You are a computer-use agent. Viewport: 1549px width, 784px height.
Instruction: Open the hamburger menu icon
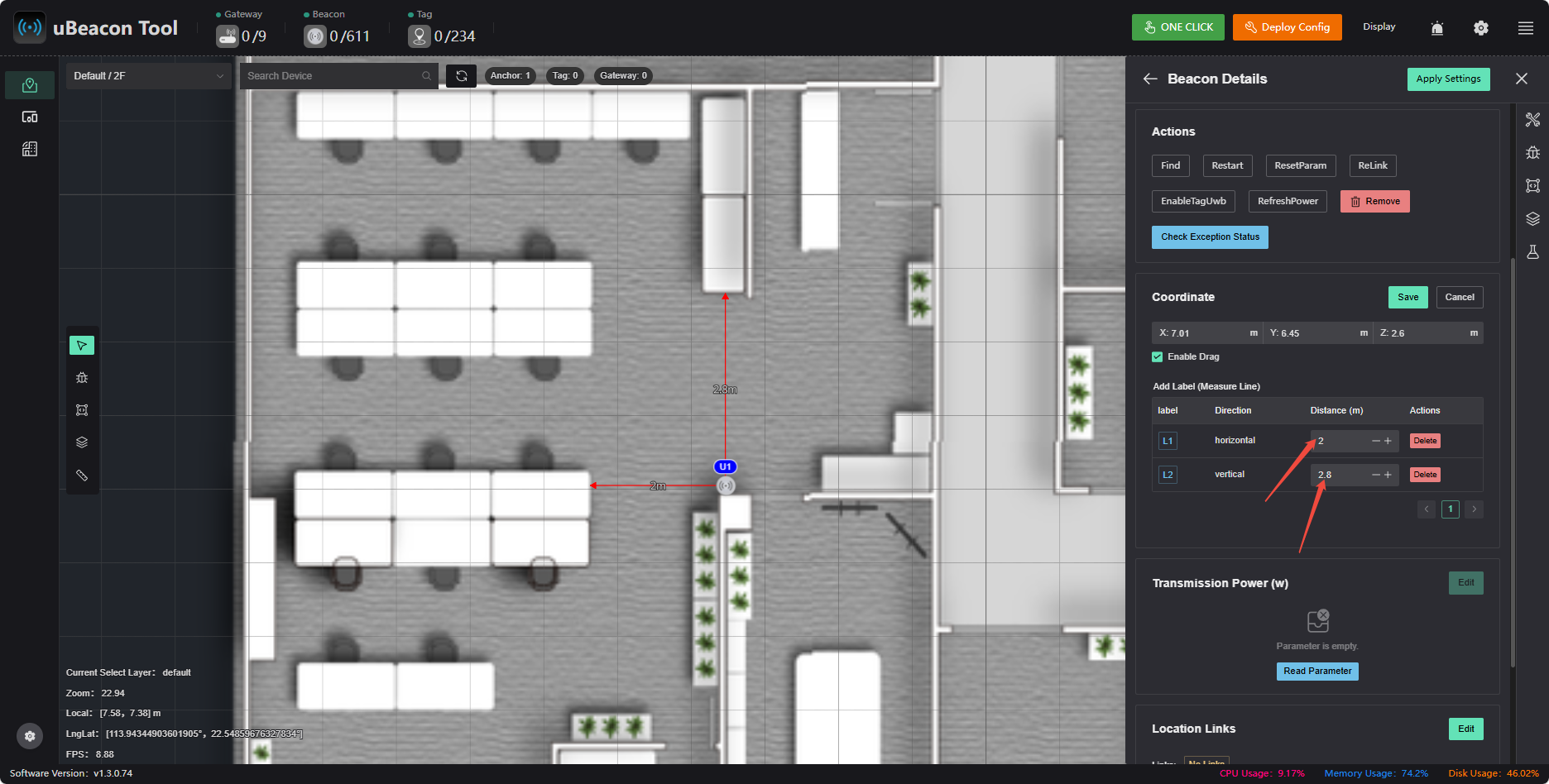[x=1526, y=28]
